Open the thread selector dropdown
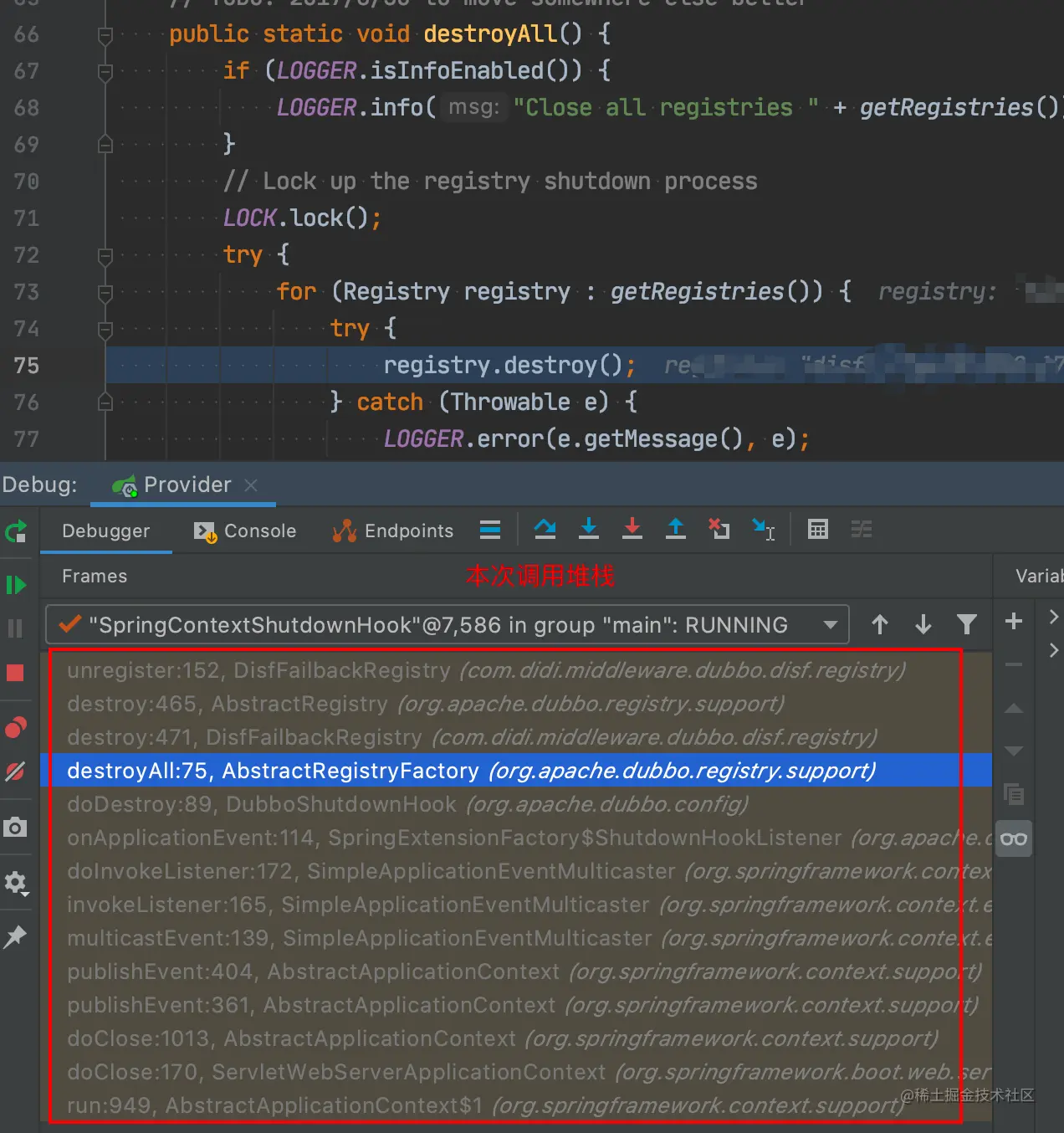Image resolution: width=1064 pixels, height=1133 pixels. (448, 625)
